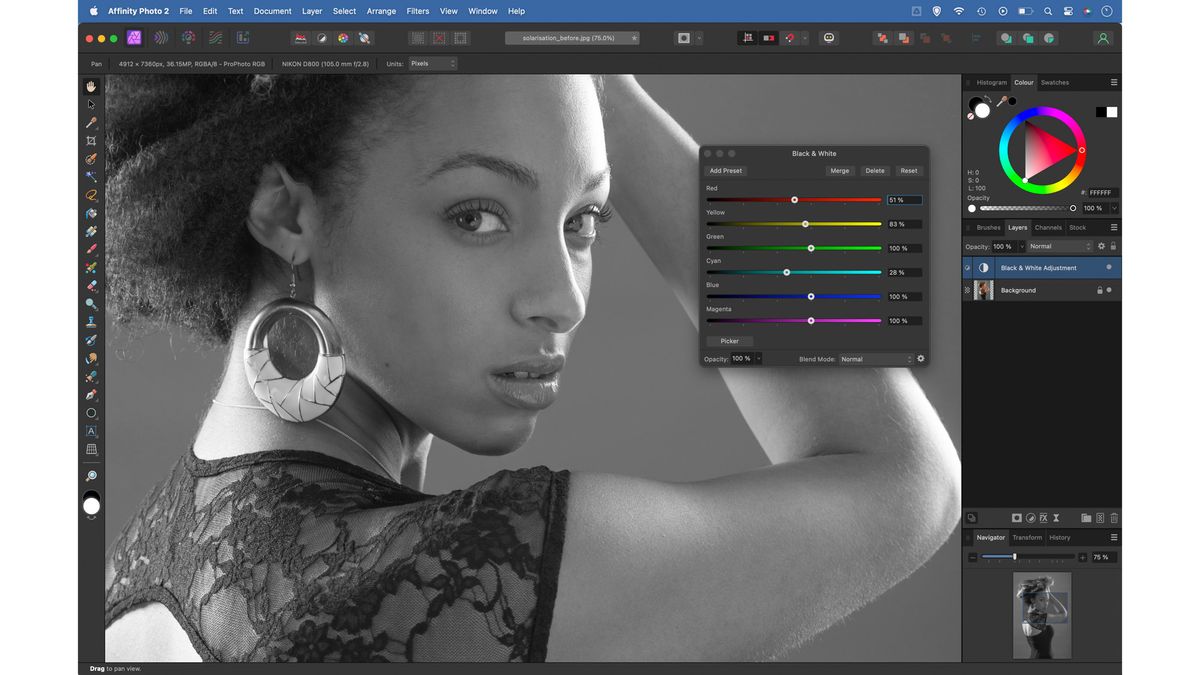
Task: Reset the Black & White adjustment
Action: [908, 170]
